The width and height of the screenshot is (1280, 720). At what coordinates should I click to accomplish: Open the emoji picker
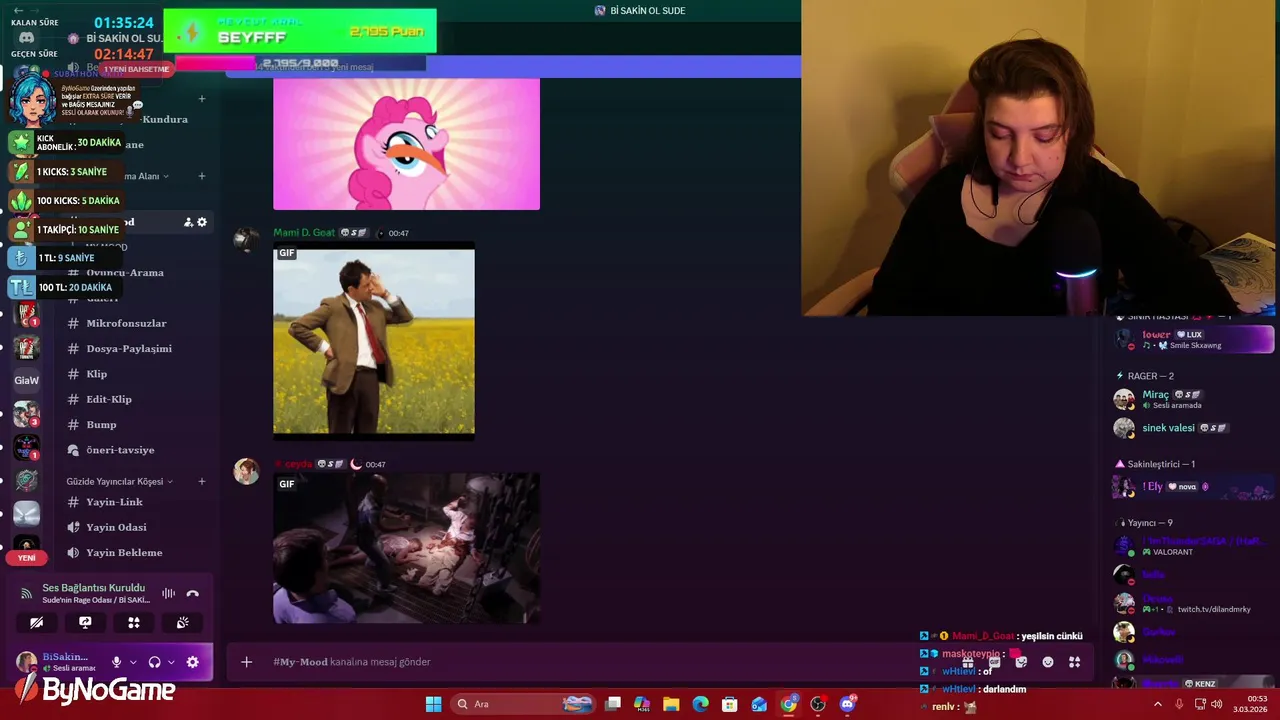click(1048, 662)
